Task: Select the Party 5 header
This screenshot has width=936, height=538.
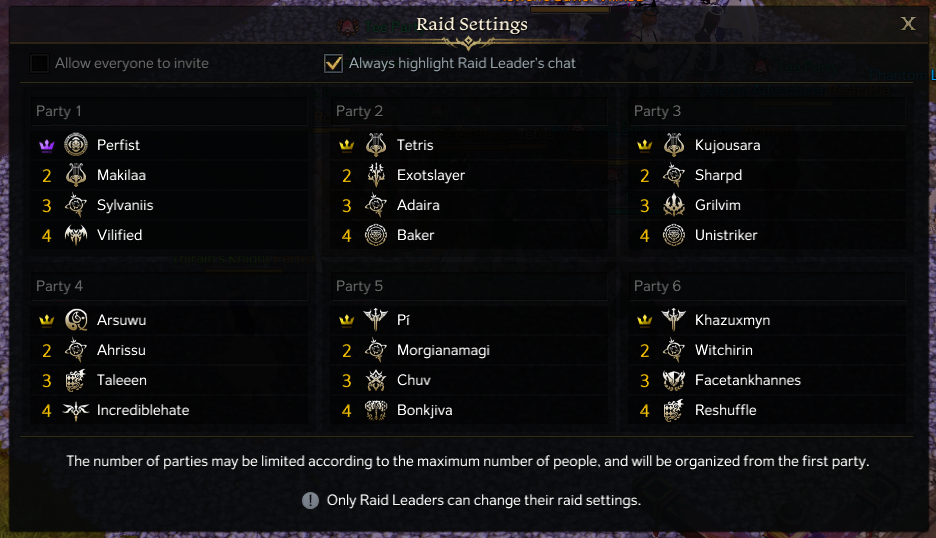Action: click(359, 286)
